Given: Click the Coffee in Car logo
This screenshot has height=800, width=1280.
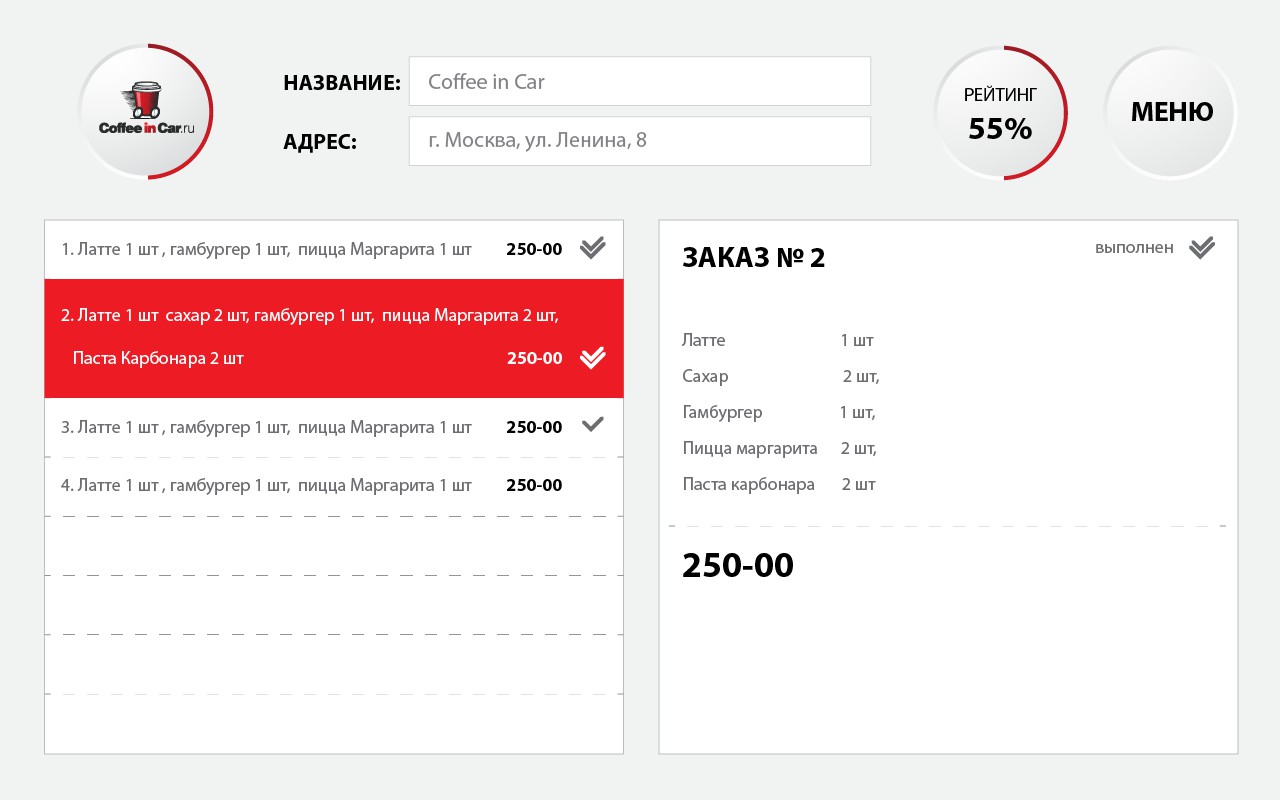Looking at the screenshot, I should pyautogui.click(x=145, y=112).
